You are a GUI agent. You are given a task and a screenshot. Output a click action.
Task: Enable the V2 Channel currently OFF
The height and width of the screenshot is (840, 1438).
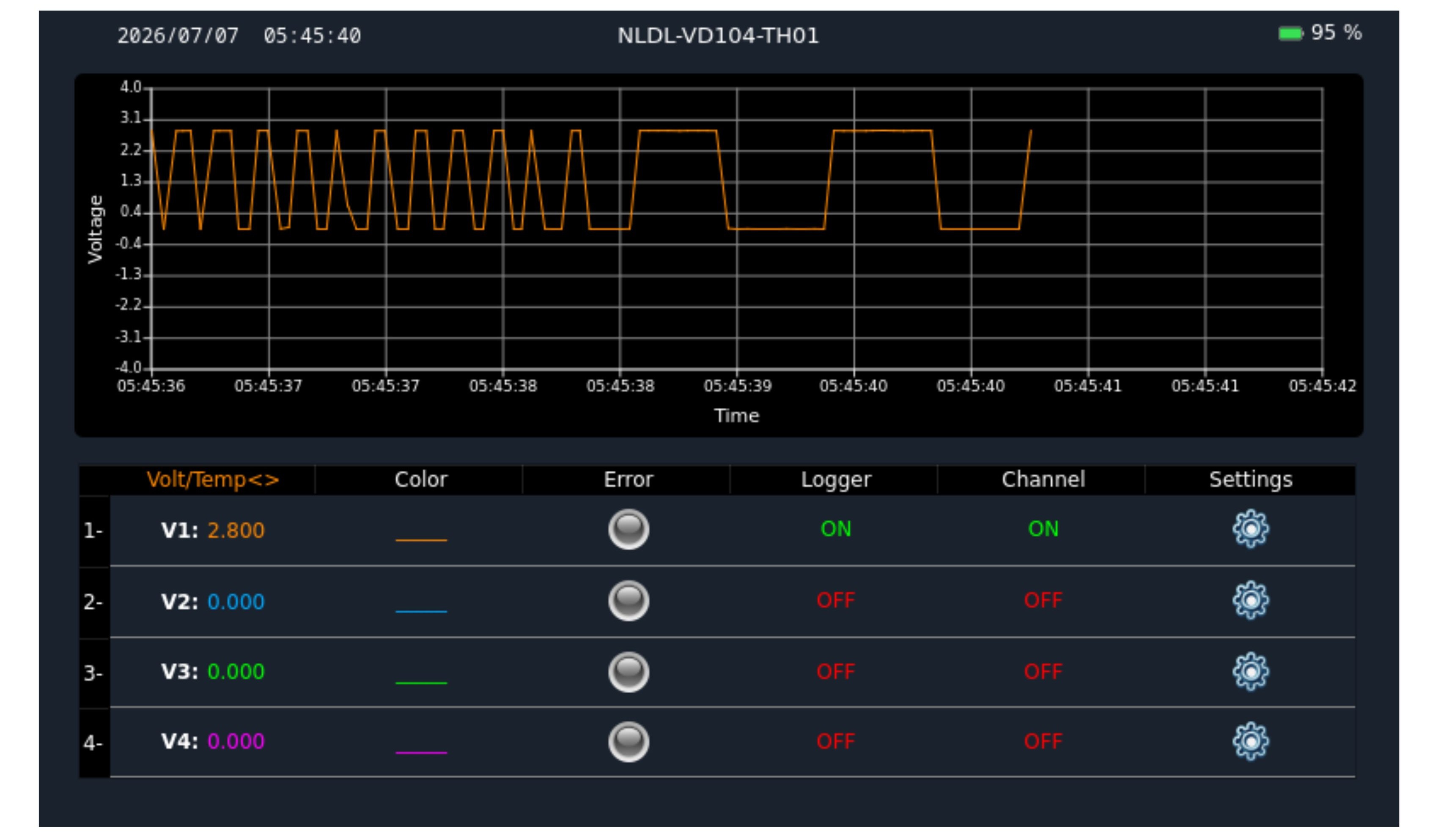[x=1043, y=600]
